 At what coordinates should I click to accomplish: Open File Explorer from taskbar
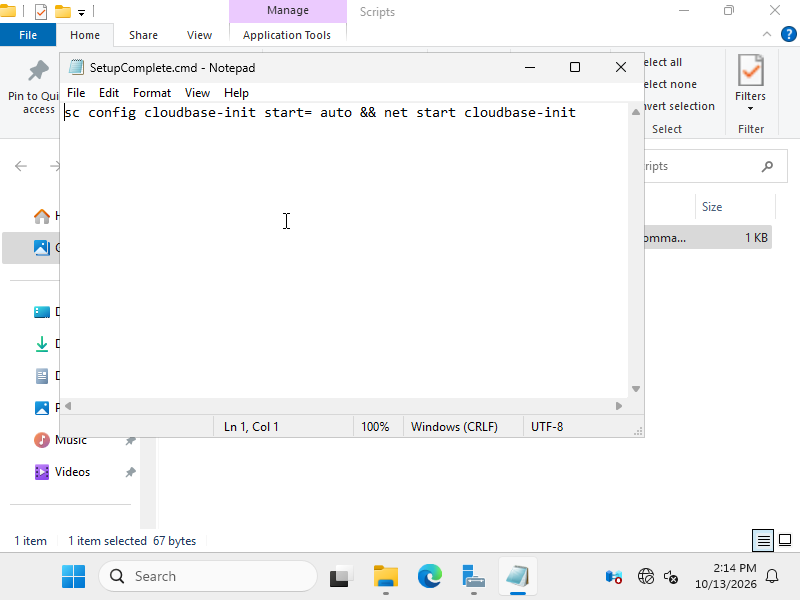click(386, 577)
